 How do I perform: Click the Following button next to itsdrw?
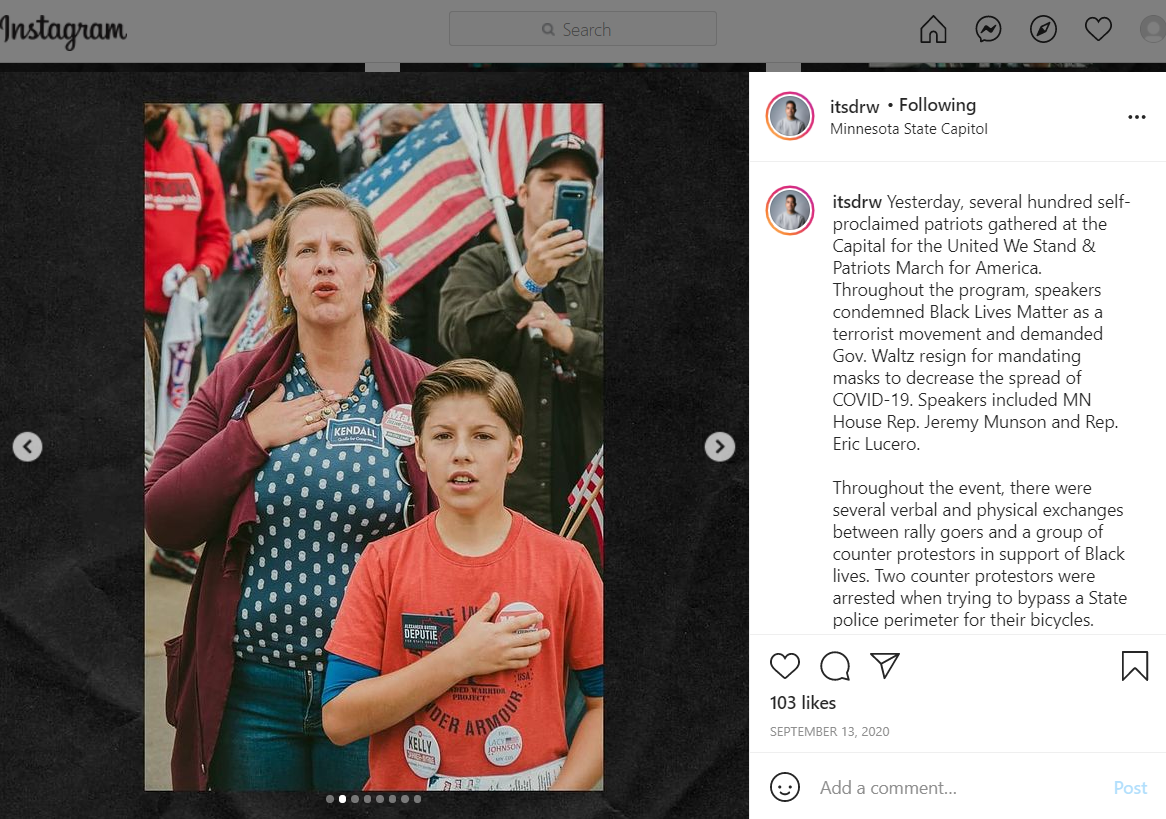coord(937,105)
